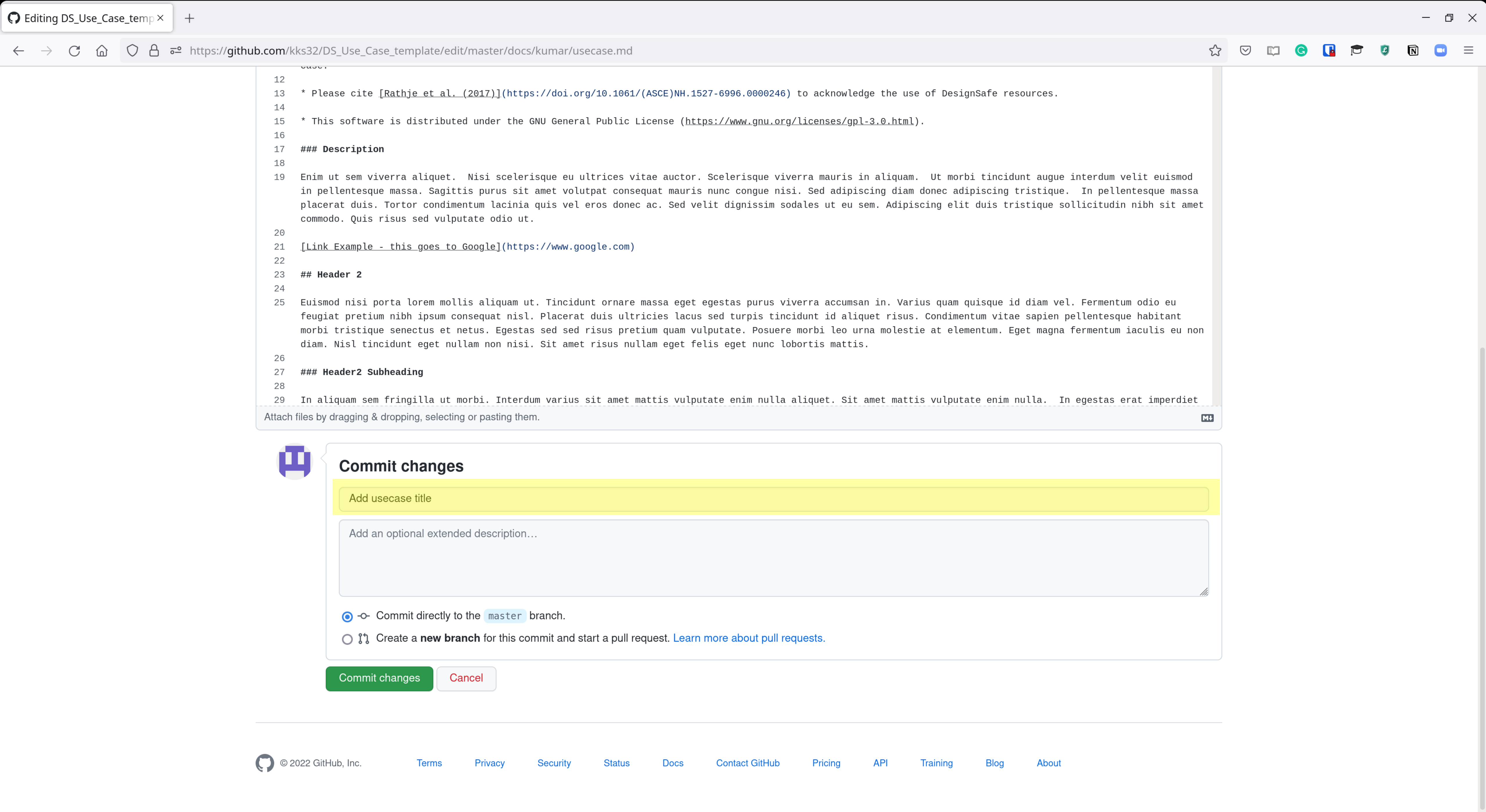Select Commit directly to master branch
The image size is (1486, 812).
[347, 617]
